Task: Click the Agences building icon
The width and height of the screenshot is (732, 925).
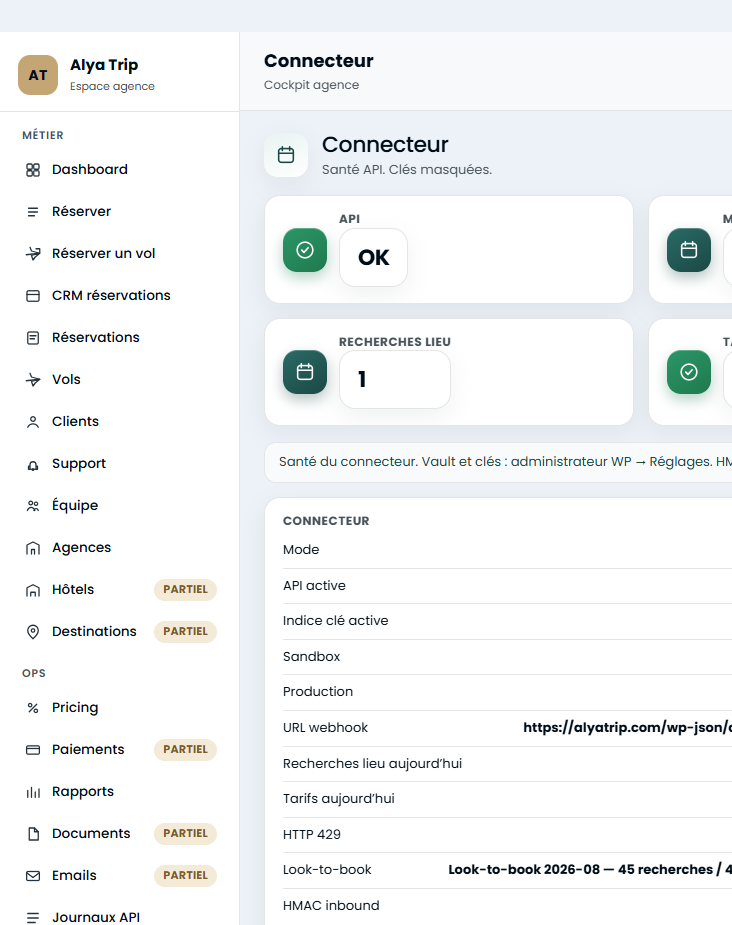Action: click(x=33, y=548)
